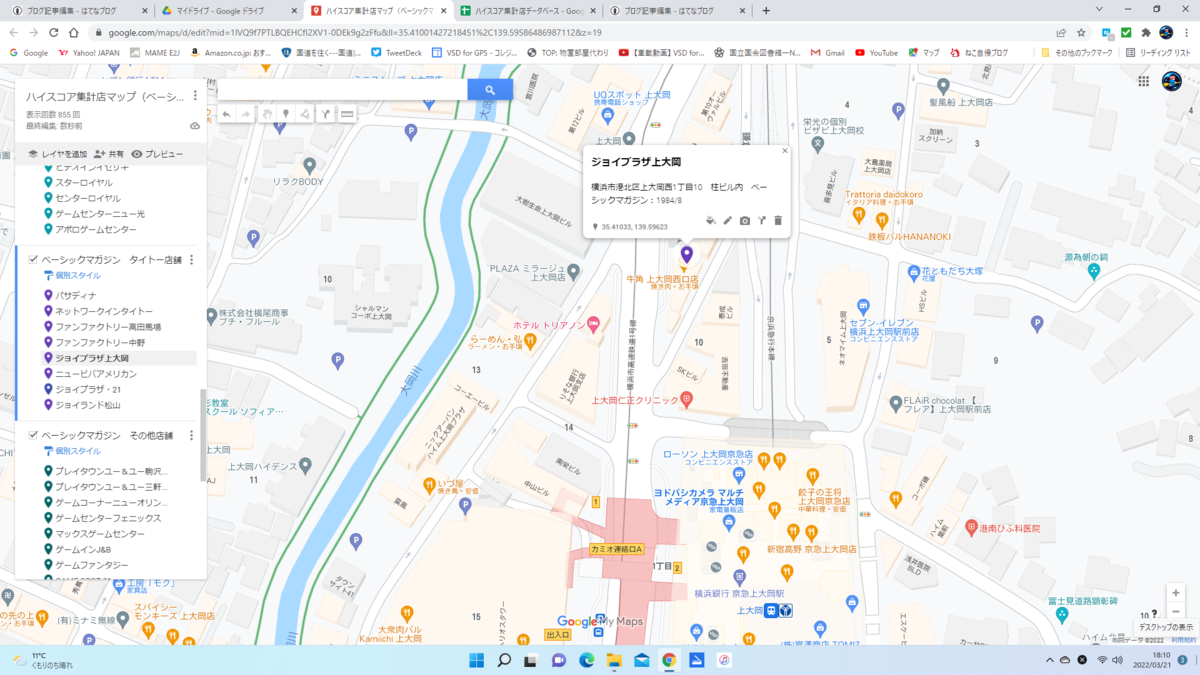Delete the marker with trash icon
The height and width of the screenshot is (675, 1200).
click(x=778, y=221)
